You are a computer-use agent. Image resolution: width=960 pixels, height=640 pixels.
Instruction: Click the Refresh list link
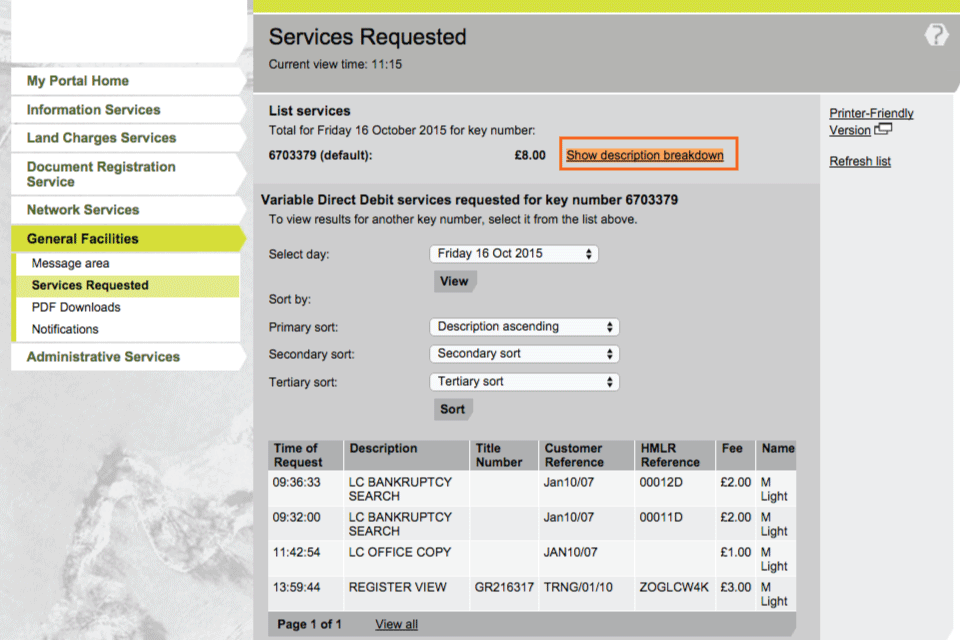point(860,162)
